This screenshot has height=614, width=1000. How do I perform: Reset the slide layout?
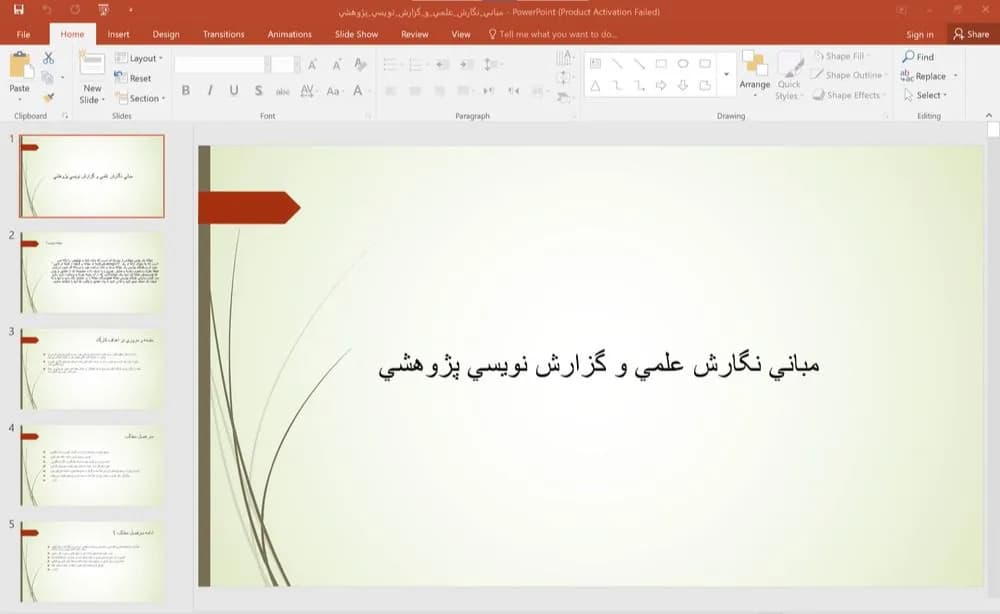pos(133,78)
